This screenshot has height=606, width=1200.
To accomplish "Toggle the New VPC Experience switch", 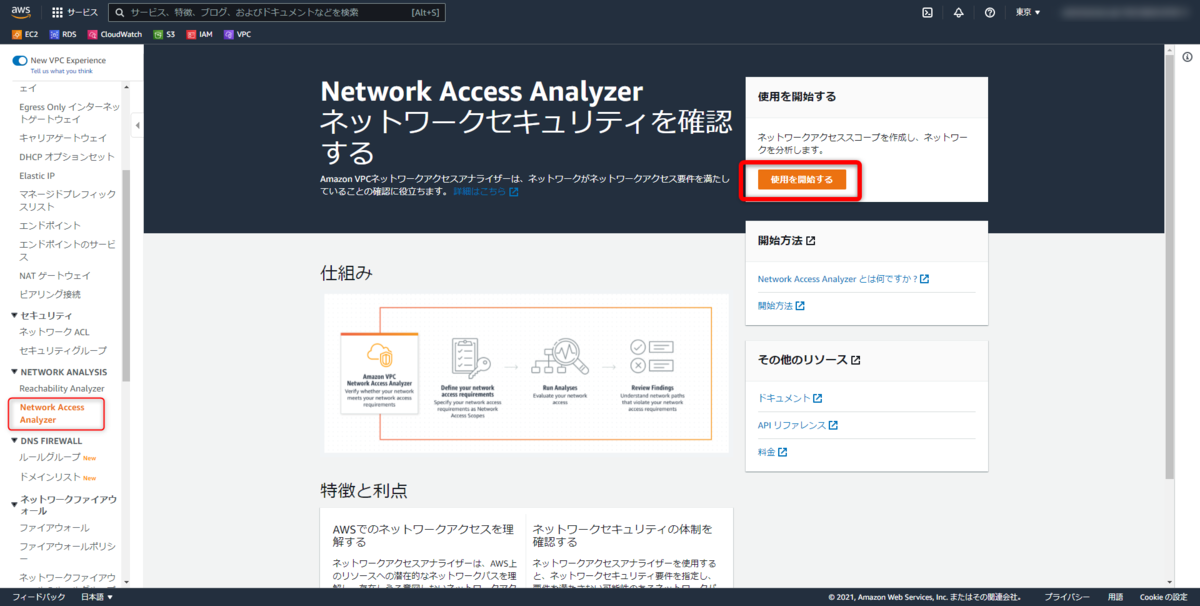I will tap(20, 61).
